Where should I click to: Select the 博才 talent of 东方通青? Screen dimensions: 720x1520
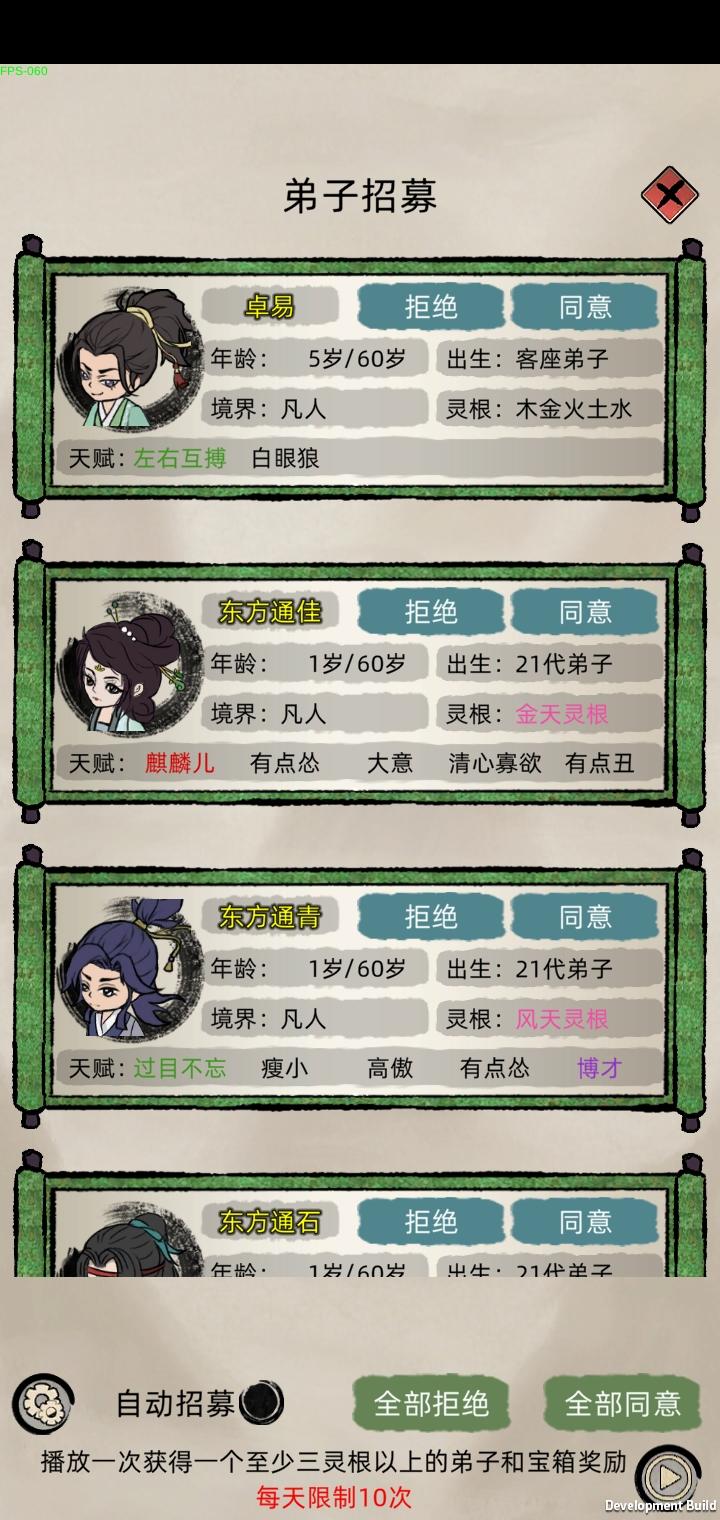pos(599,1068)
